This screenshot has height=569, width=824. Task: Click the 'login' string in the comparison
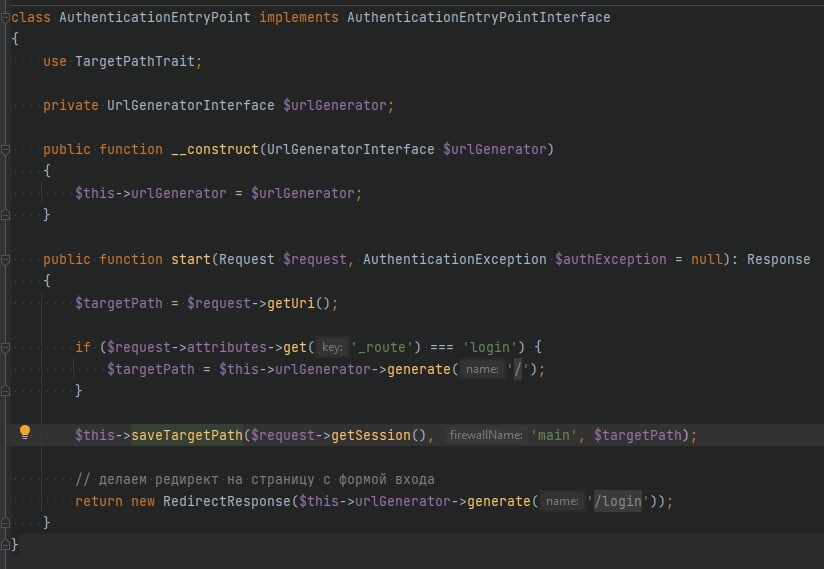point(490,347)
